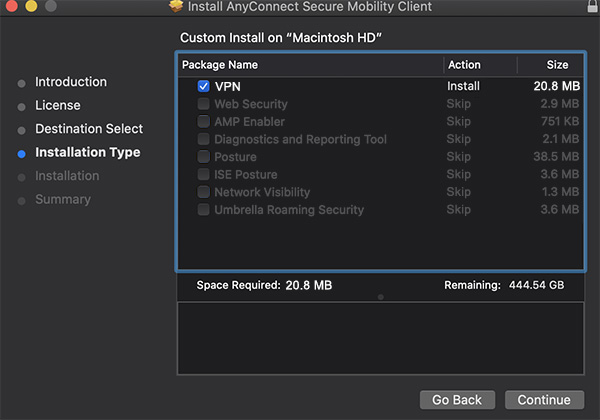Go to the Introduction step in sidebar
The width and height of the screenshot is (600, 420).
pos(70,82)
